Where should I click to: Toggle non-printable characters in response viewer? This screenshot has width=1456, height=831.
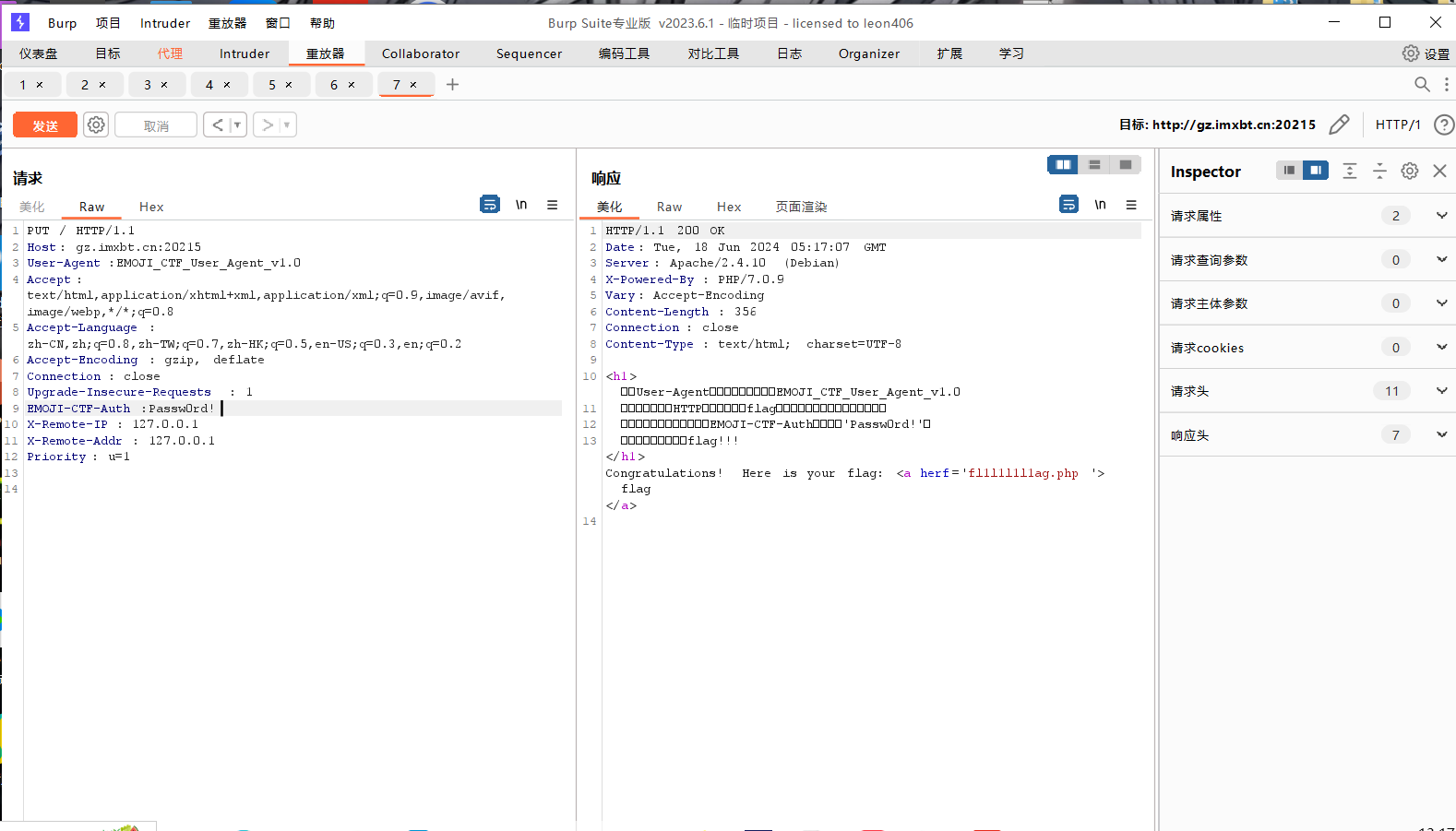(x=1100, y=205)
